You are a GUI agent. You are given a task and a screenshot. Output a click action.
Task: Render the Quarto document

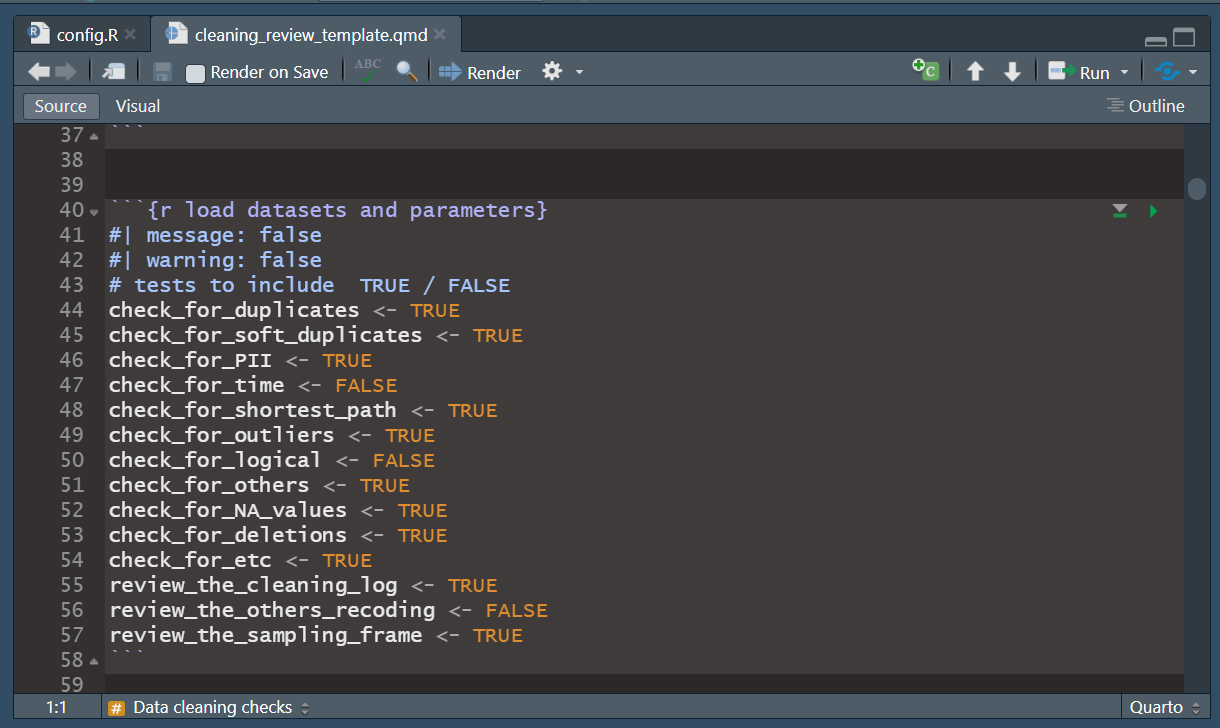[480, 72]
